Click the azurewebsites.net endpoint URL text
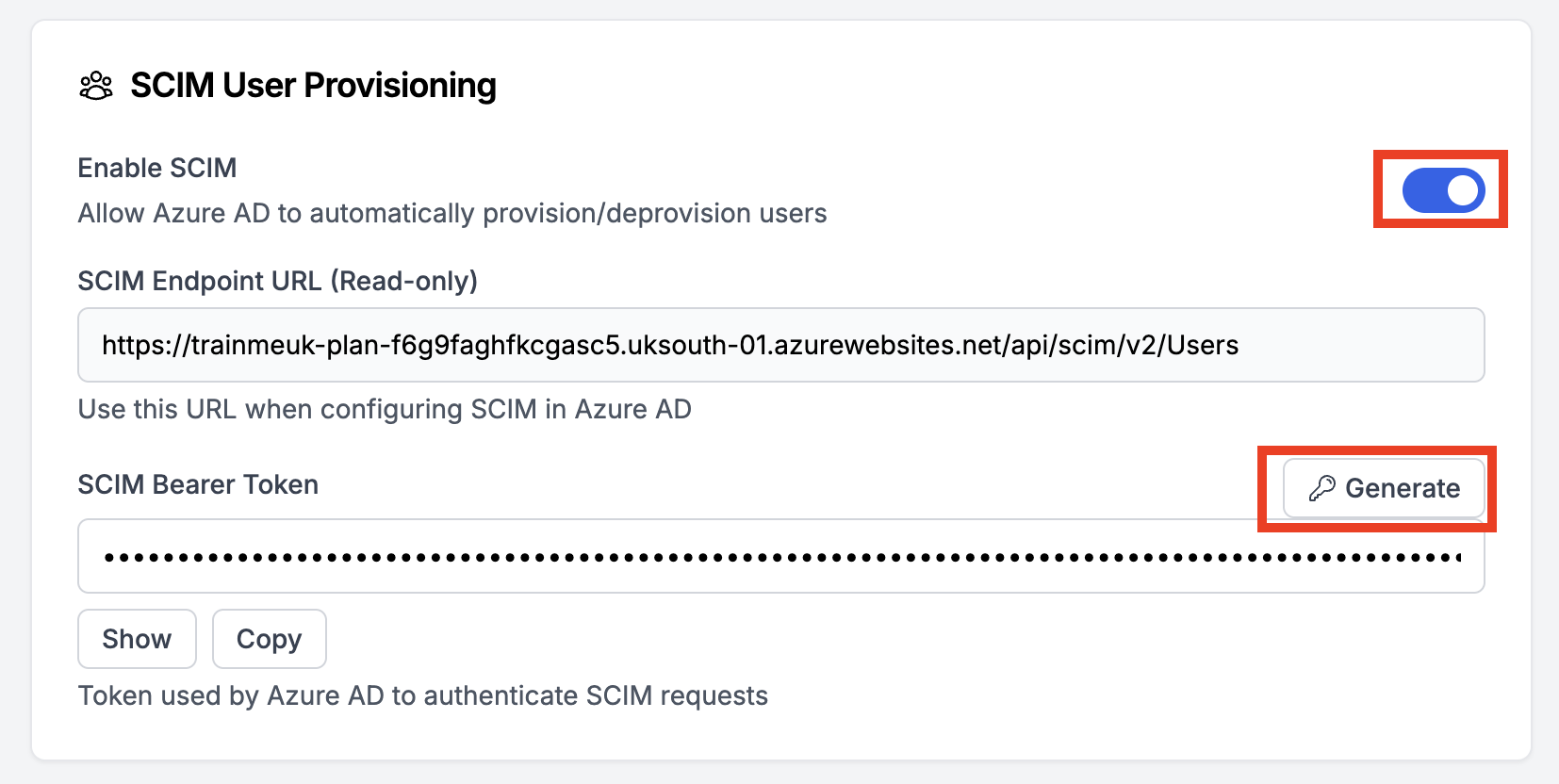This screenshot has height=784, width=1559. [669, 345]
